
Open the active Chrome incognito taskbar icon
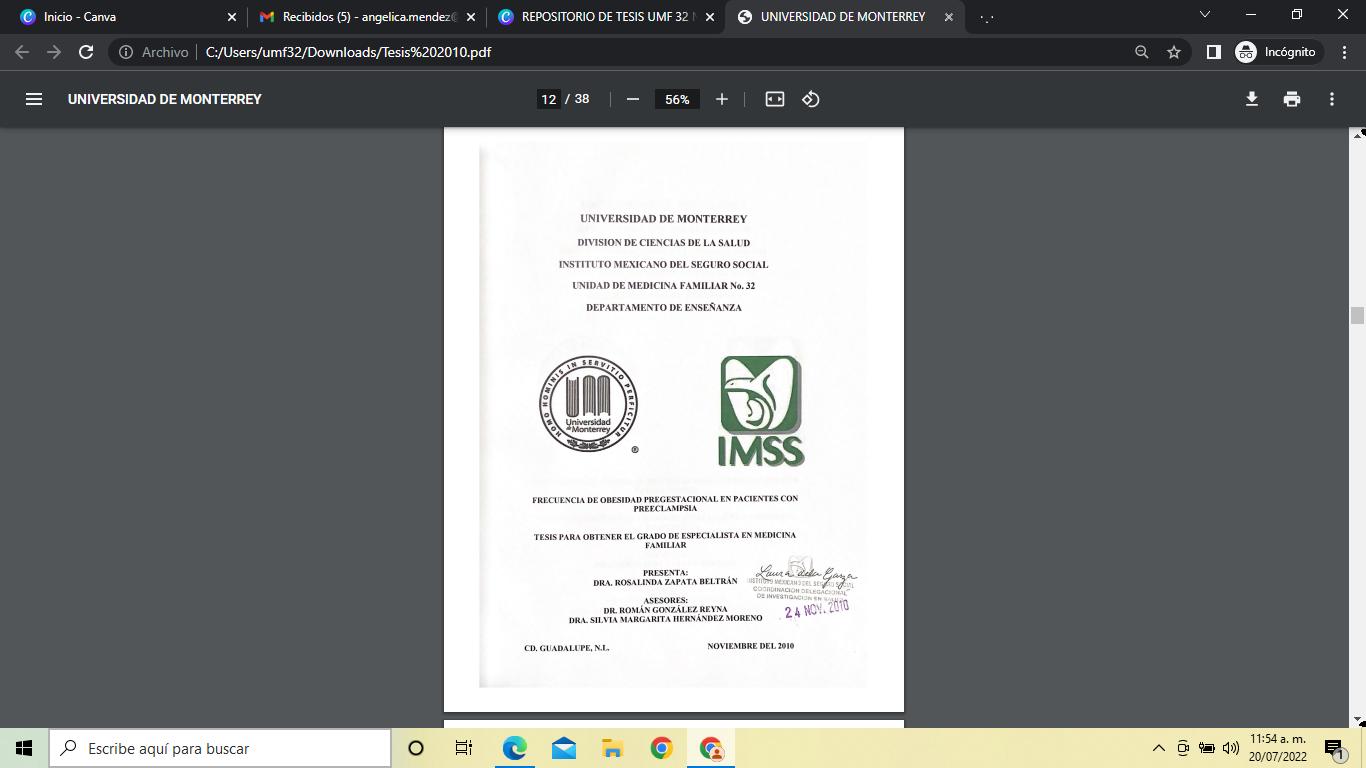(711, 748)
